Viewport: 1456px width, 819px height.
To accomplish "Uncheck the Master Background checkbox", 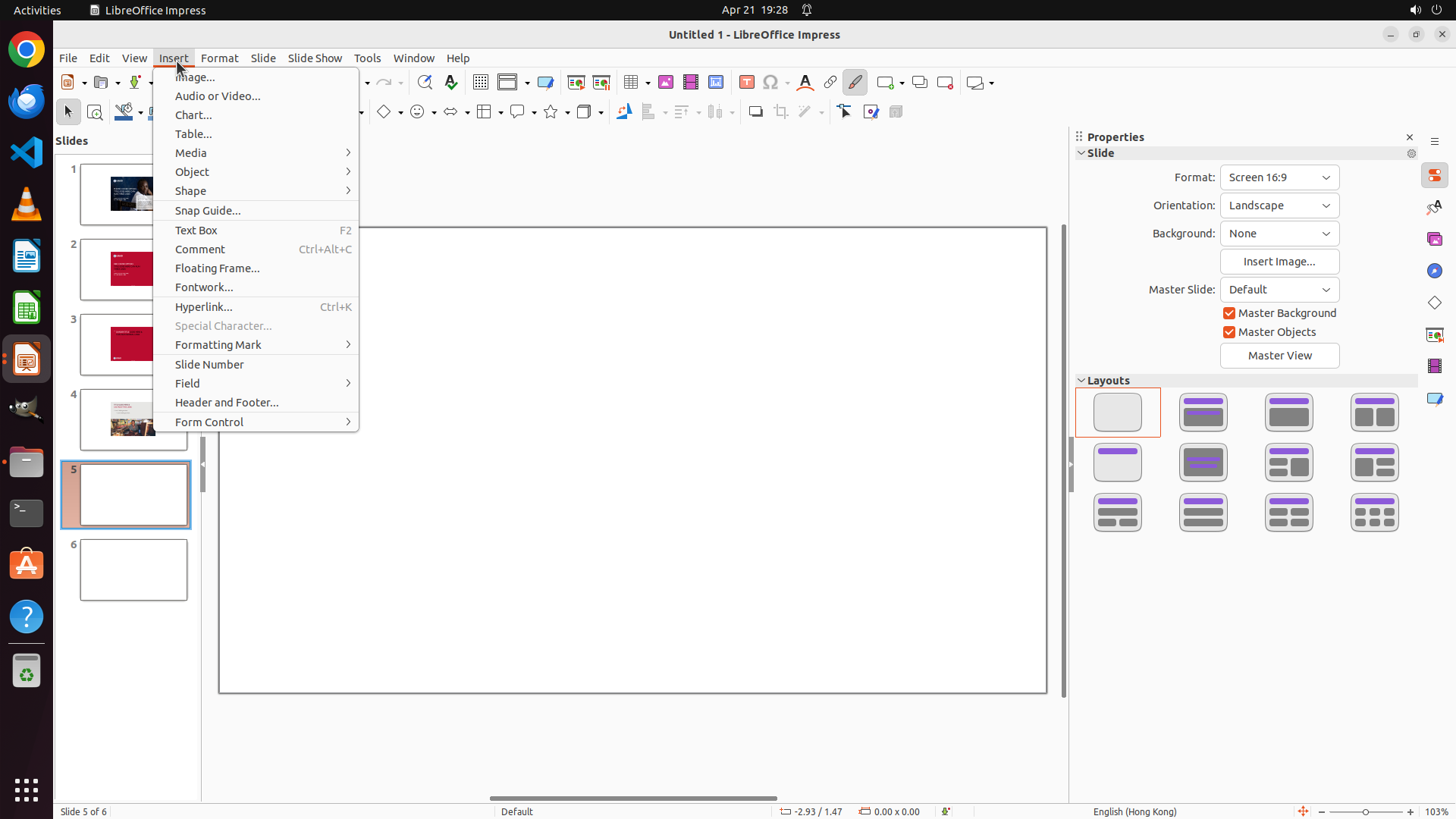I will point(1229,313).
